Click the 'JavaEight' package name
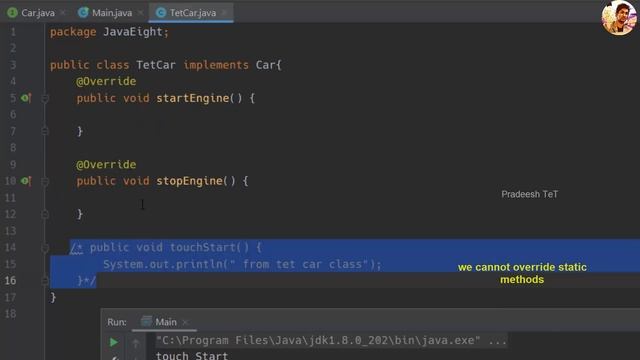Image resolution: width=640 pixels, height=360 pixels. coord(133,32)
